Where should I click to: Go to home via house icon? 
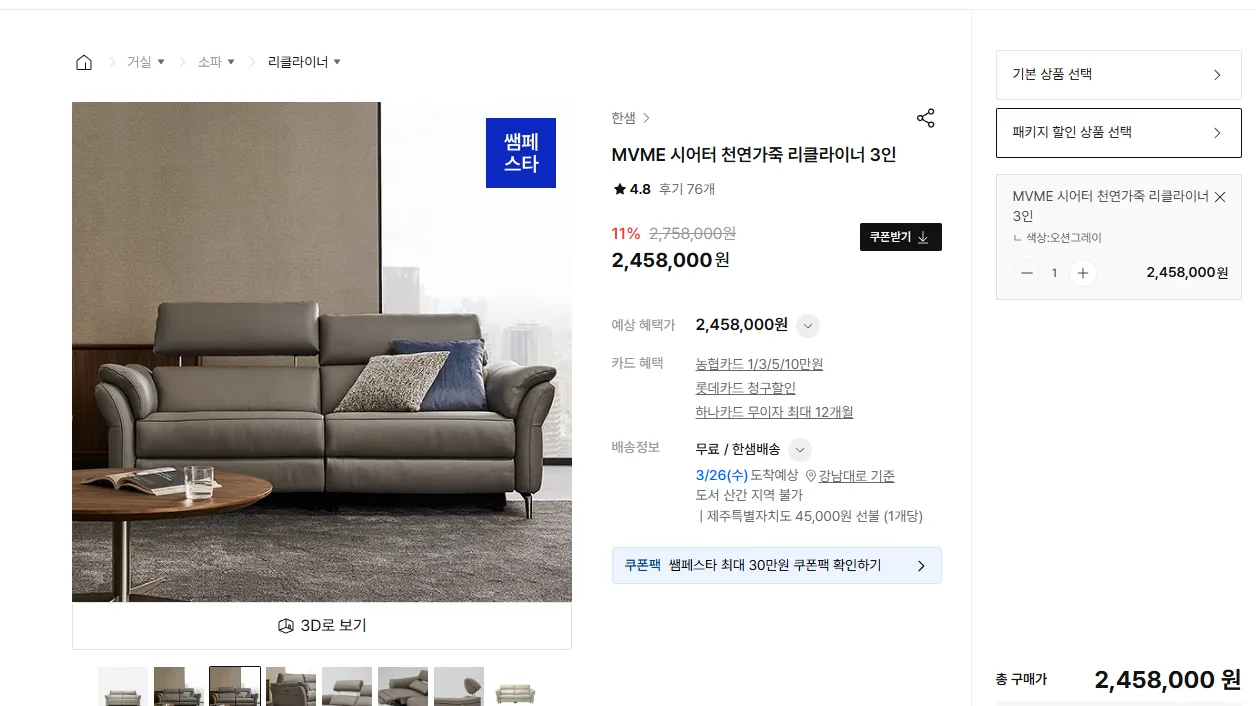coord(84,62)
